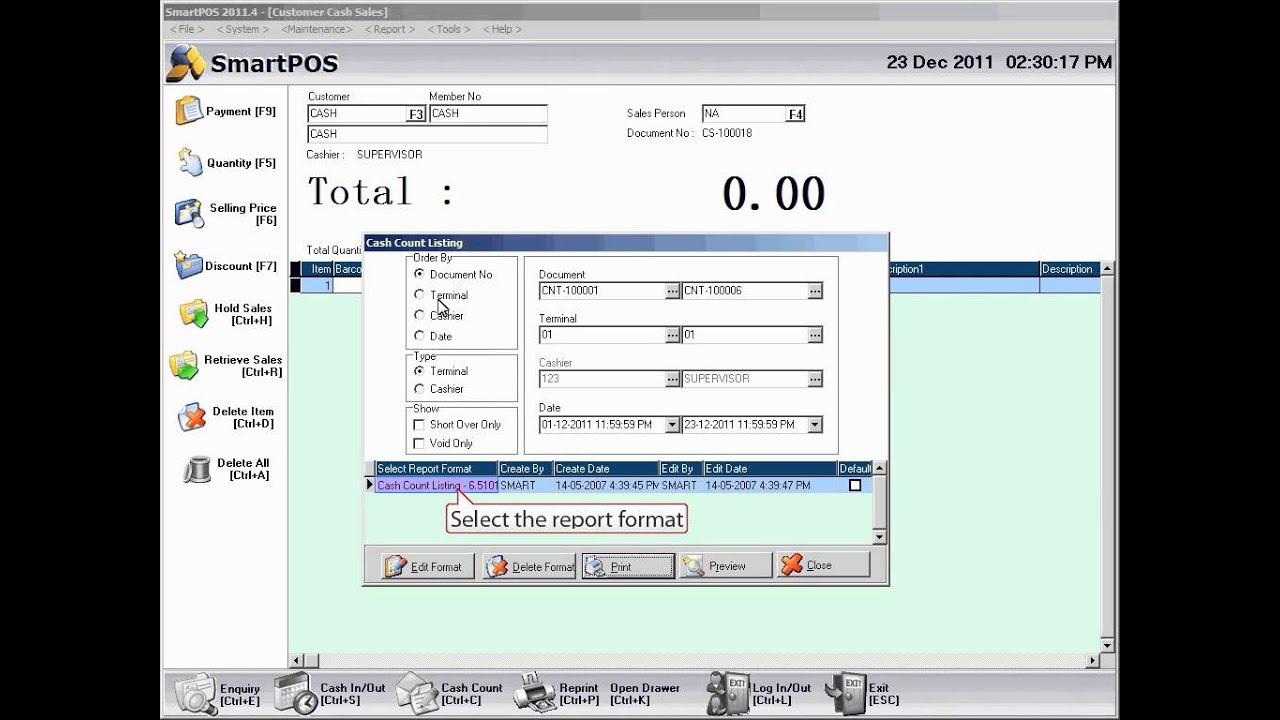1280x720 pixels.
Task: Click Open Drawer [Ctrl+K]
Action: (x=644, y=694)
